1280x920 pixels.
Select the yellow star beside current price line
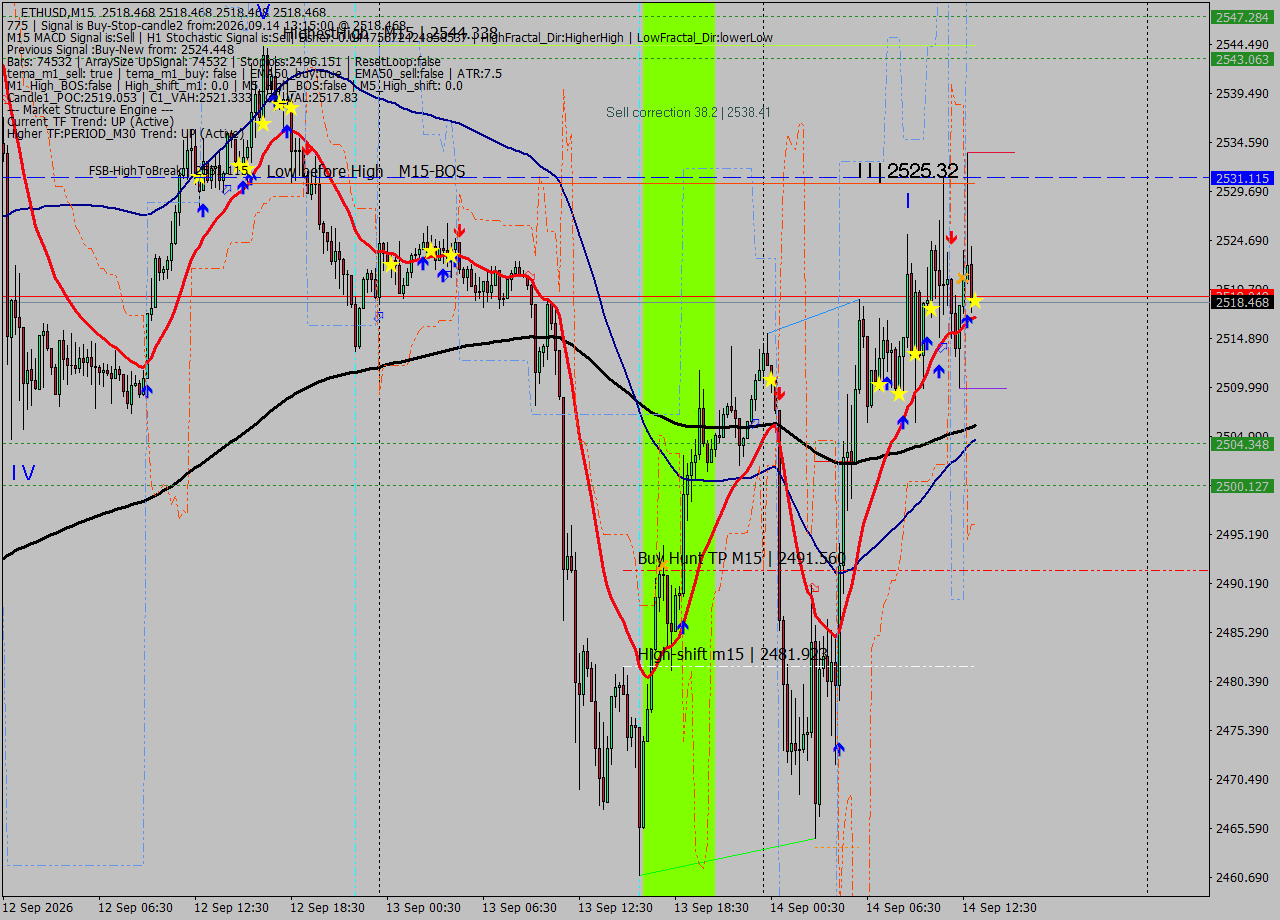pyautogui.click(x=974, y=301)
